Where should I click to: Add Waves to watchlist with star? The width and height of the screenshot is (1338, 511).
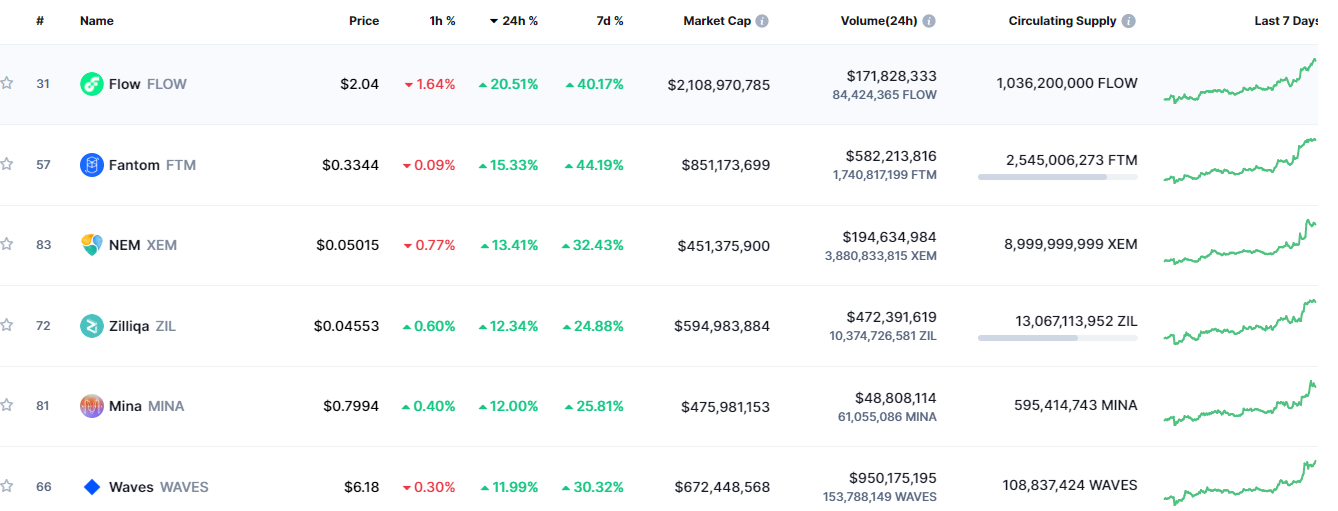coord(6,486)
